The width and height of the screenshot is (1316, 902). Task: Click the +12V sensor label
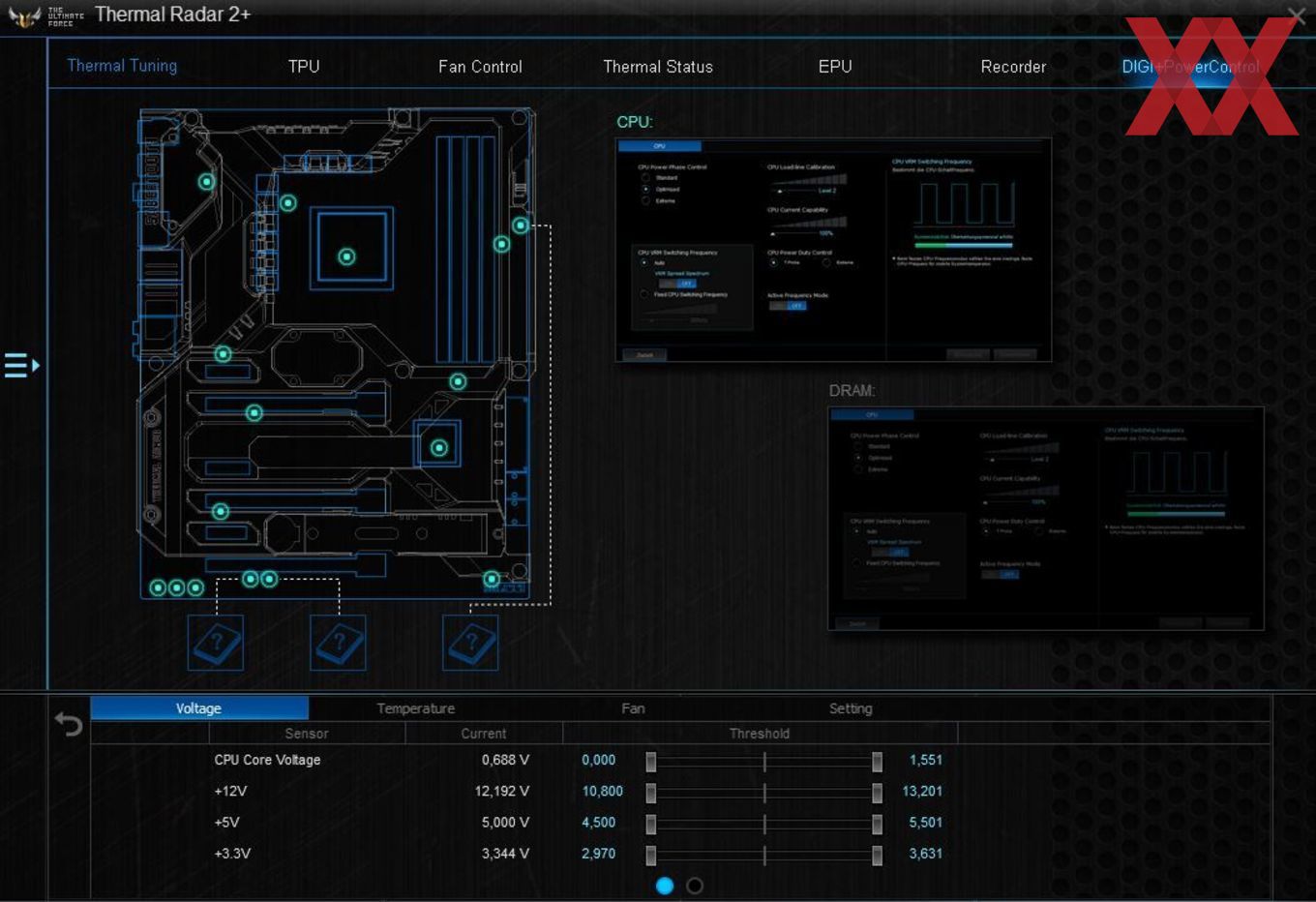click(230, 791)
